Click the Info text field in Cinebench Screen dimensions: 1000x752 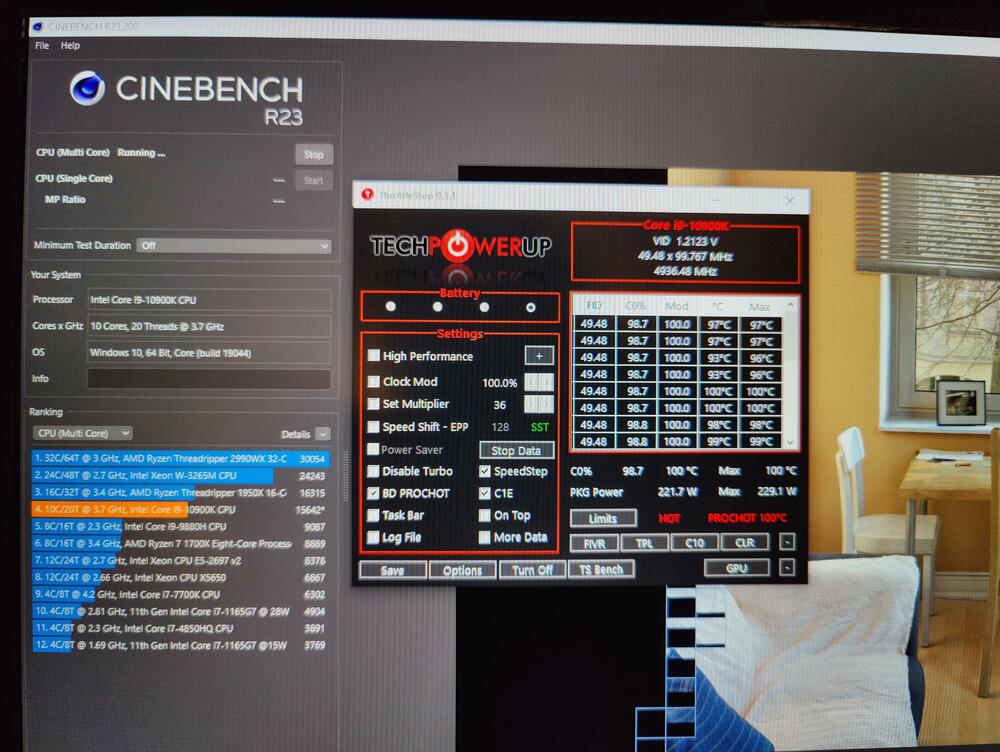tap(208, 379)
